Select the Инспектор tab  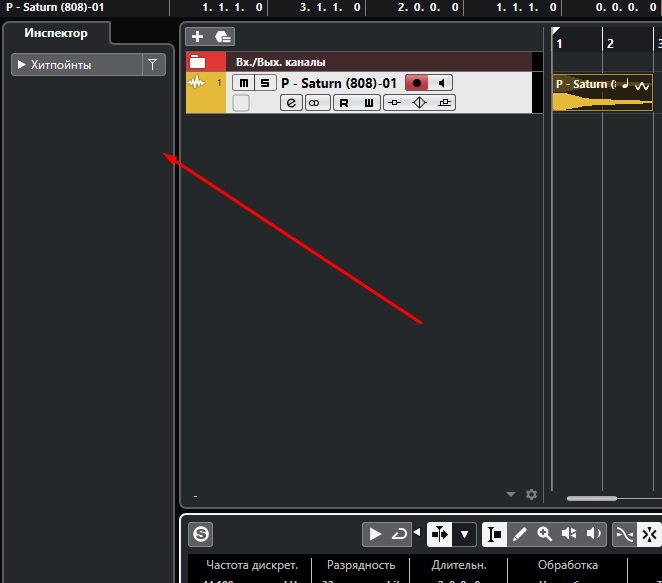(x=56, y=33)
